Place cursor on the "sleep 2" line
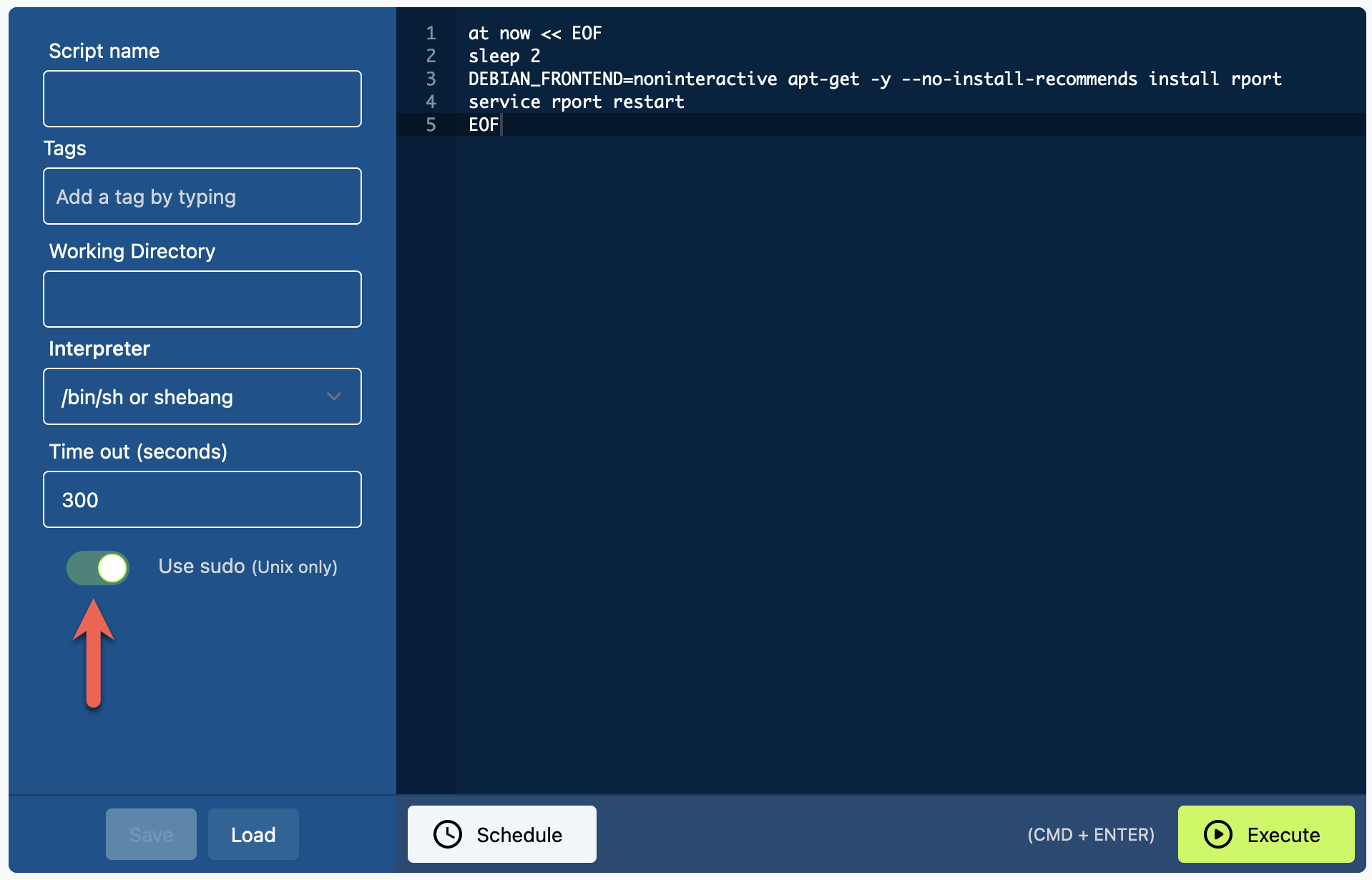This screenshot has height=880, width=1372. (504, 56)
